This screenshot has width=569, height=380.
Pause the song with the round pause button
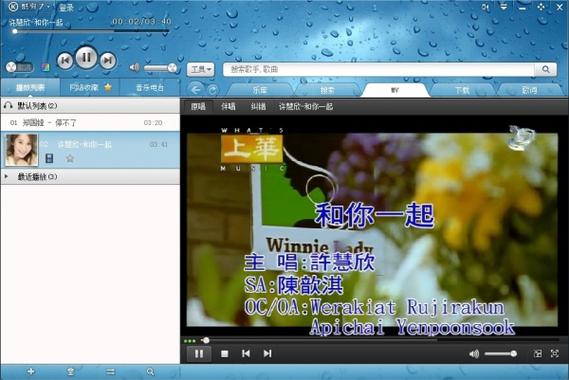86,57
